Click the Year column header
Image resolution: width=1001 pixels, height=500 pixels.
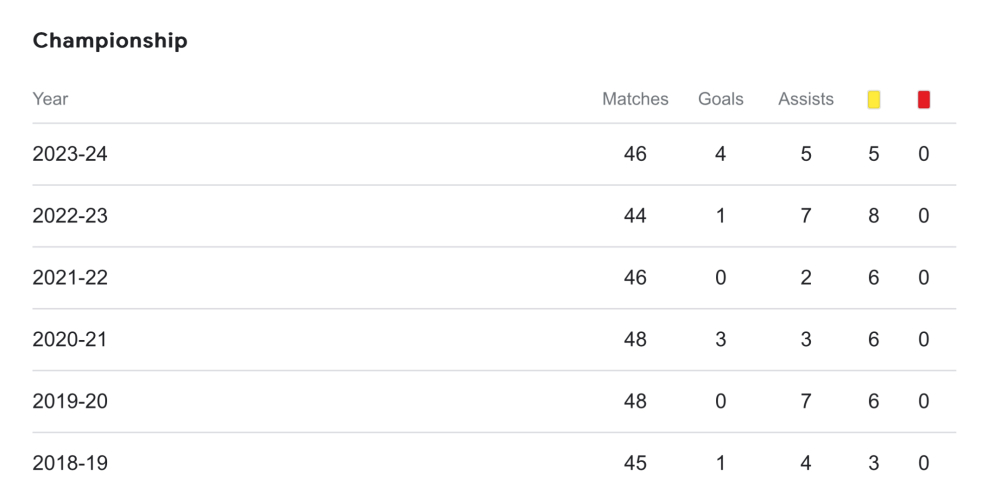(x=50, y=99)
